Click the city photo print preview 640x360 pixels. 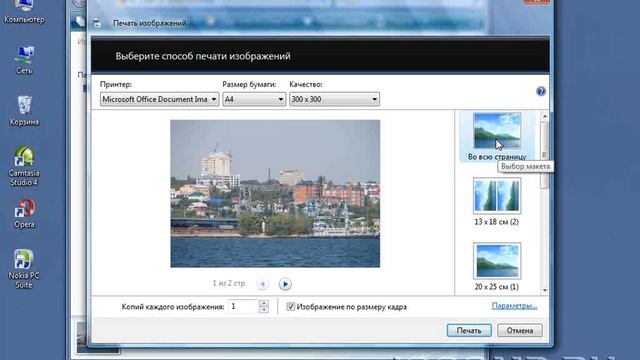[275, 193]
